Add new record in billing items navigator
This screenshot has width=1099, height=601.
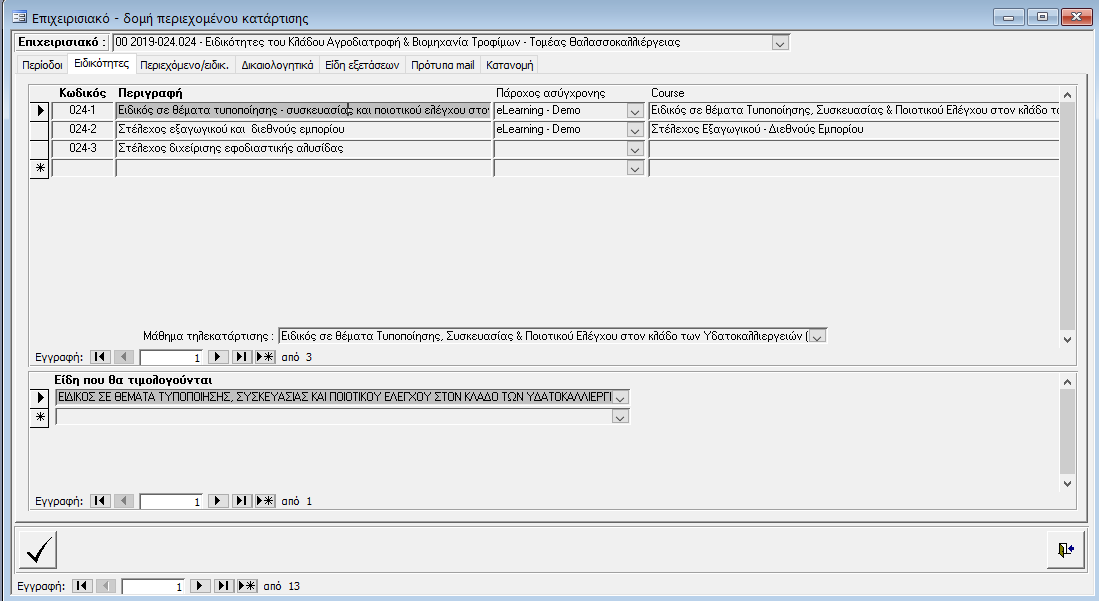[265, 501]
